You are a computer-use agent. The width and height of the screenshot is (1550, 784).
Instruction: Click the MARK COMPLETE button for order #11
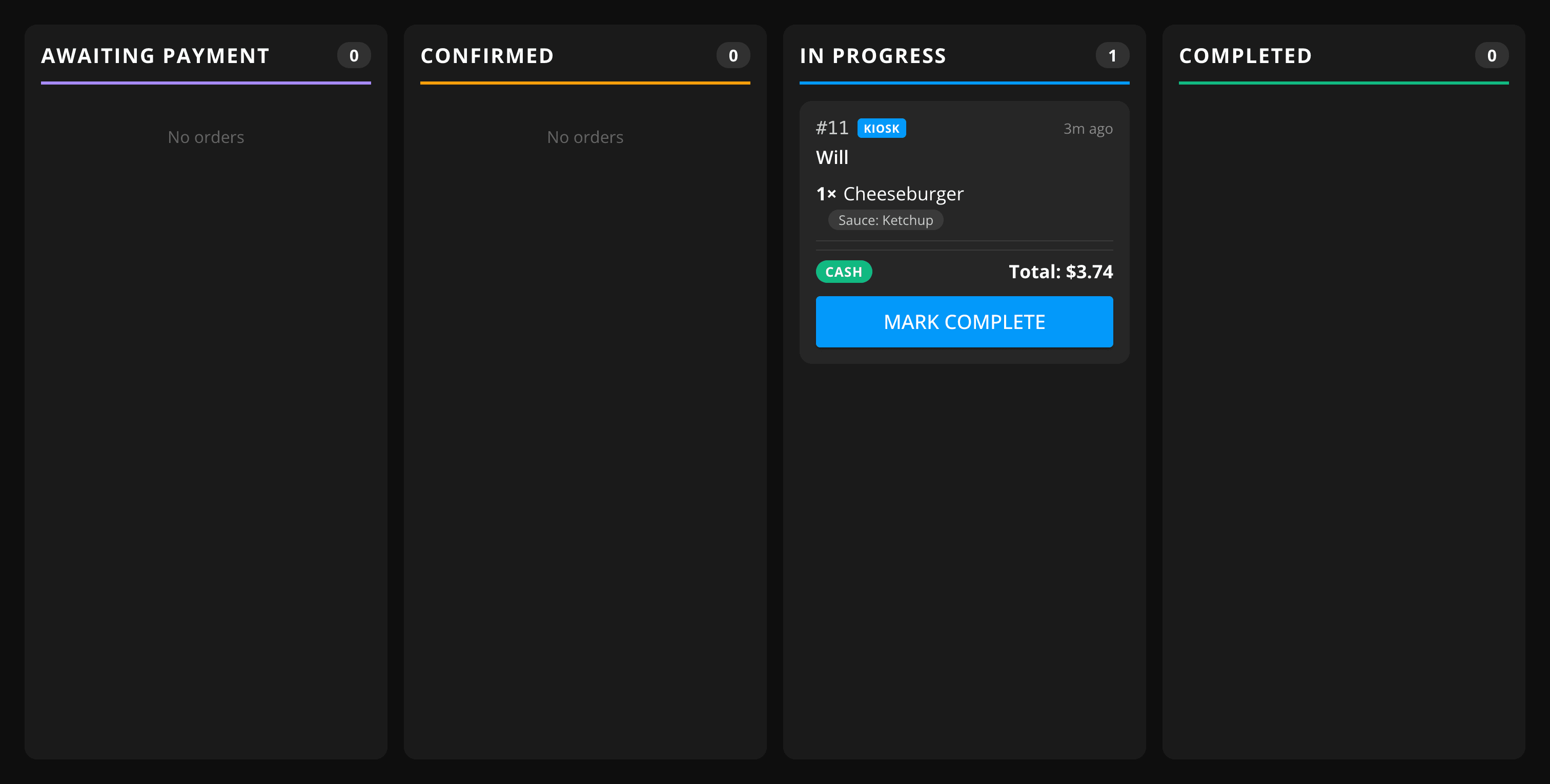coord(964,321)
